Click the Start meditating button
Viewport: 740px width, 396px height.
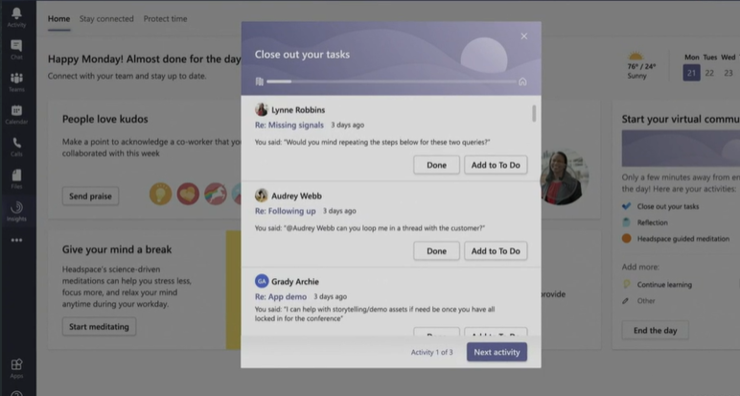(99, 327)
